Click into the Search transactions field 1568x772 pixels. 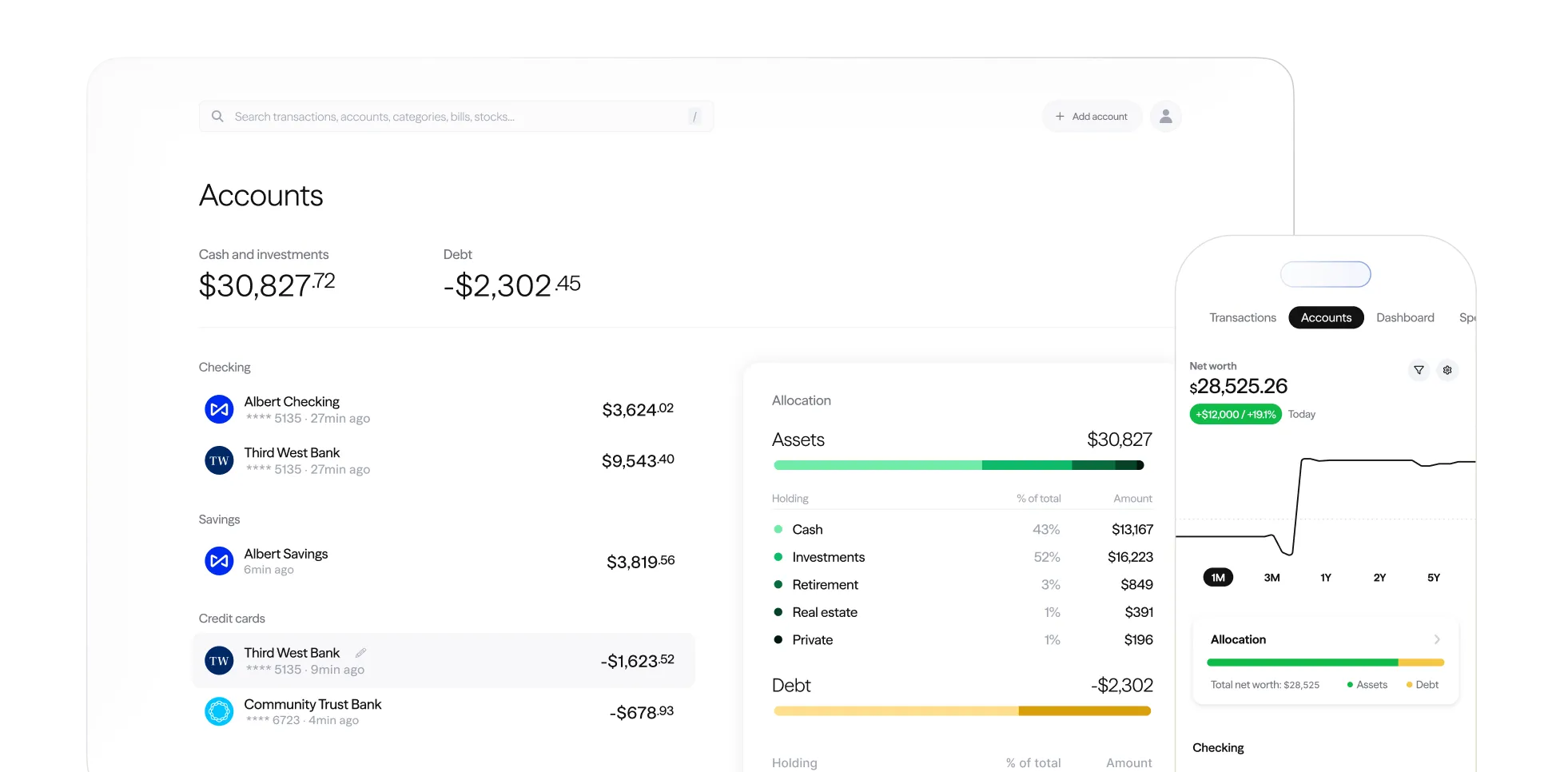click(x=456, y=117)
